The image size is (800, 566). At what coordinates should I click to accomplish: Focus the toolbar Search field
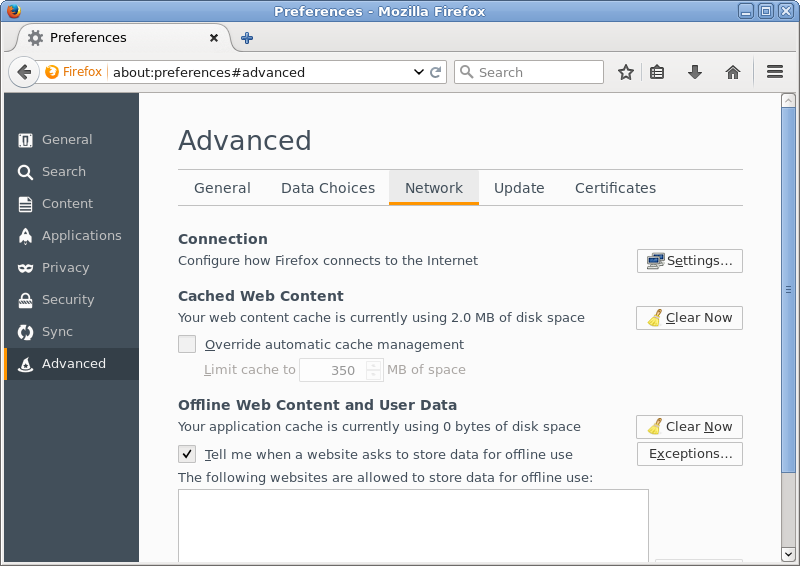pyautogui.click(x=529, y=72)
